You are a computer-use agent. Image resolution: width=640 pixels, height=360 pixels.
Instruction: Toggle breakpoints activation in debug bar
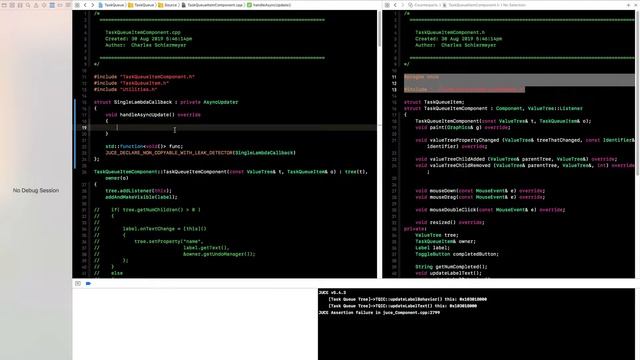(x=88, y=283)
